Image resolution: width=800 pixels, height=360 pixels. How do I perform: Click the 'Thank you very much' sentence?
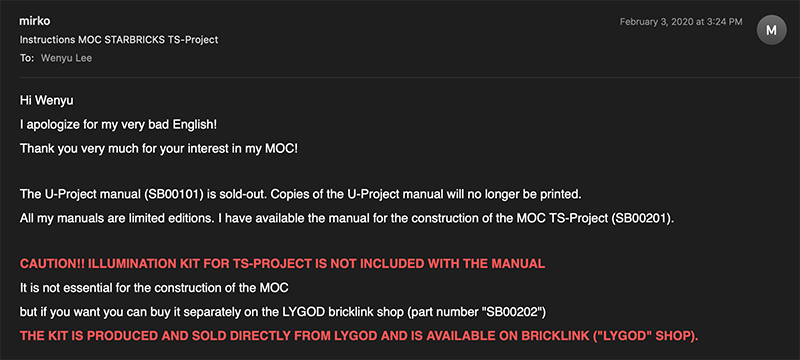pos(159,148)
